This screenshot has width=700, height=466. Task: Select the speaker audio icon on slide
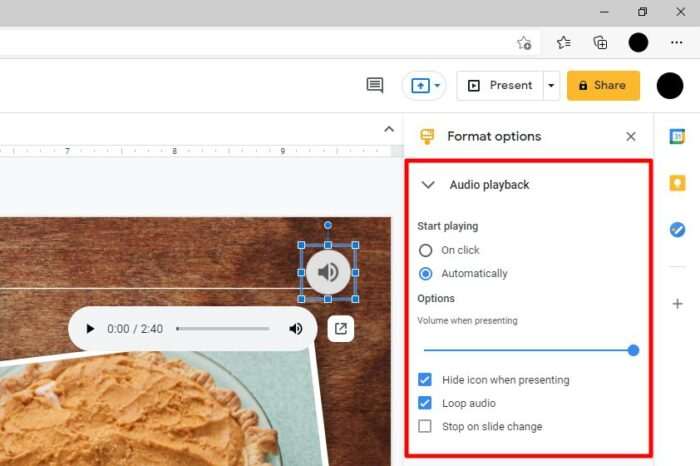click(328, 272)
